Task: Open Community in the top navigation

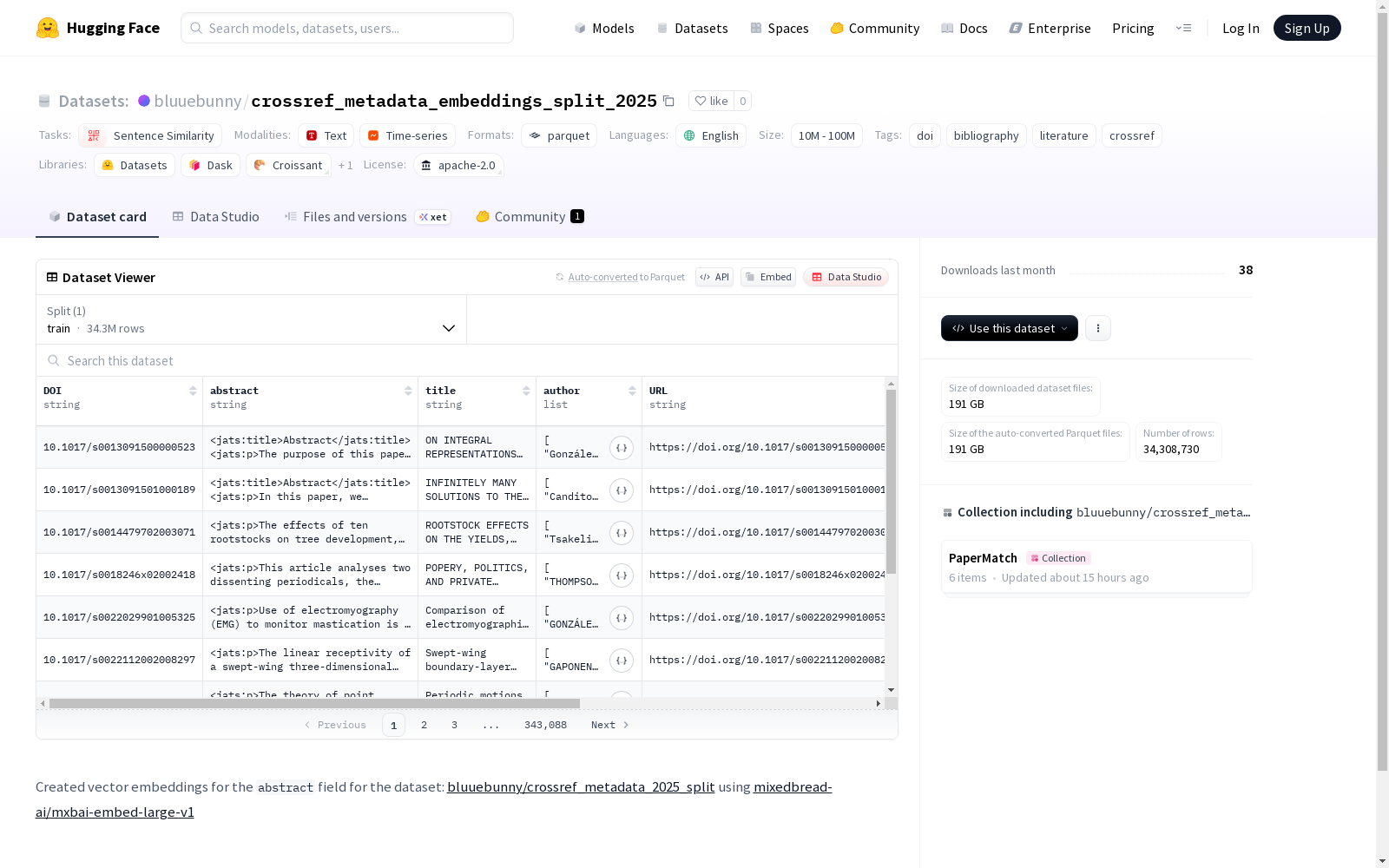Action: pos(875,28)
